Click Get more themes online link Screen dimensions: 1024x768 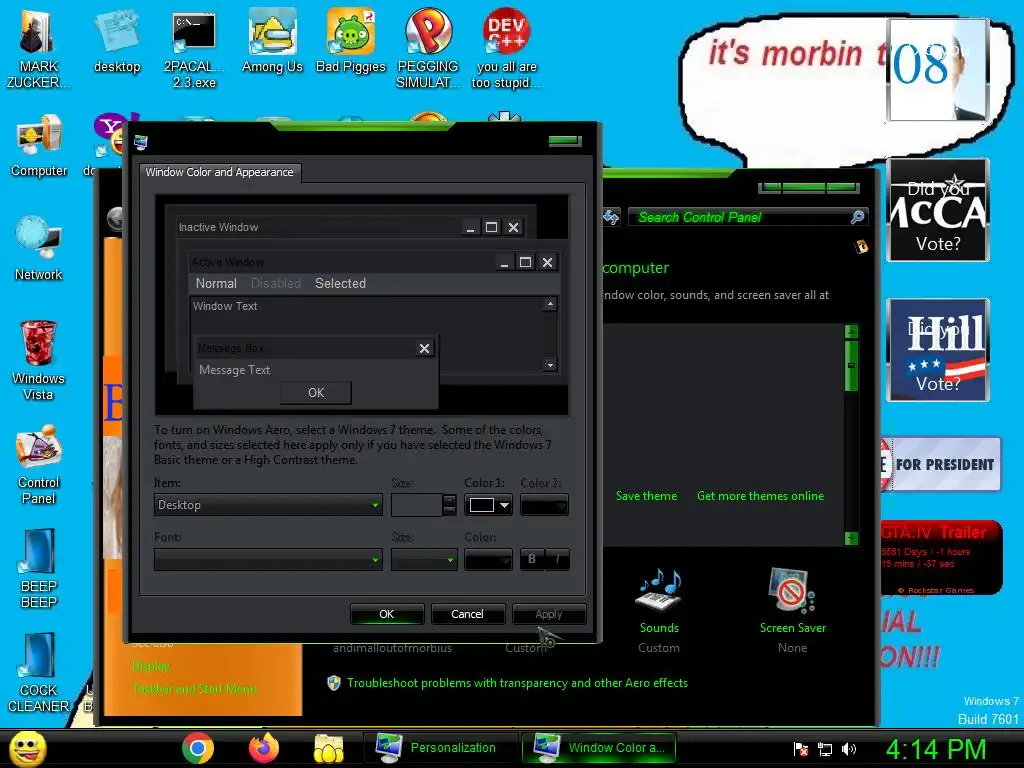tap(760, 496)
